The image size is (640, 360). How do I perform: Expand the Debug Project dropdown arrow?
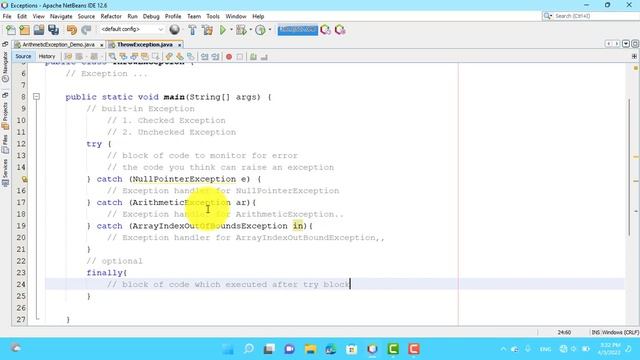[250, 29]
